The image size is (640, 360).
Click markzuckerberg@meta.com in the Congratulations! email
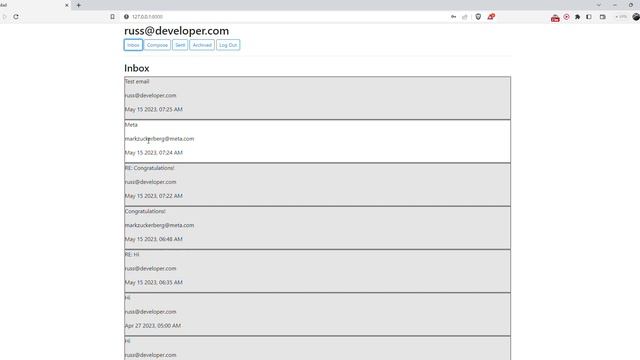(x=159, y=225)
